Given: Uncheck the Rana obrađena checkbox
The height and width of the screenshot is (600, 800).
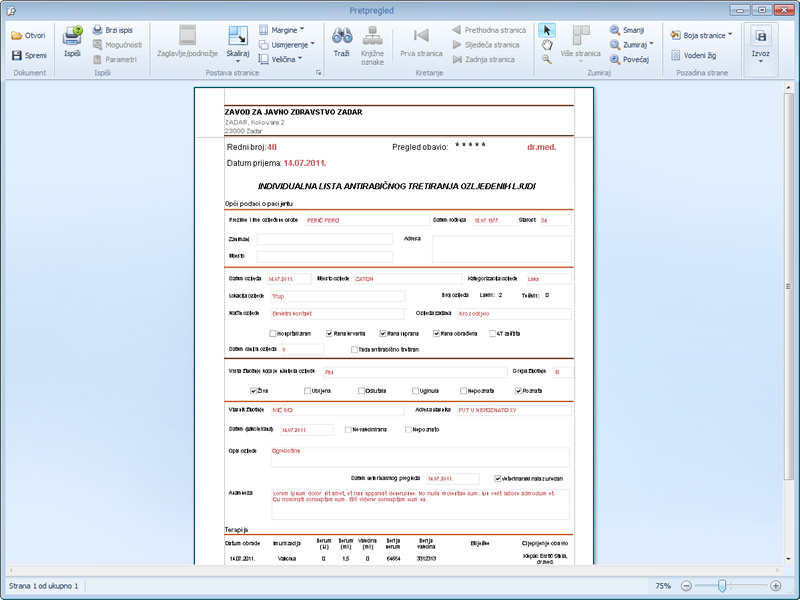Looking at the screenshot, I should click(x=436, y=334).
